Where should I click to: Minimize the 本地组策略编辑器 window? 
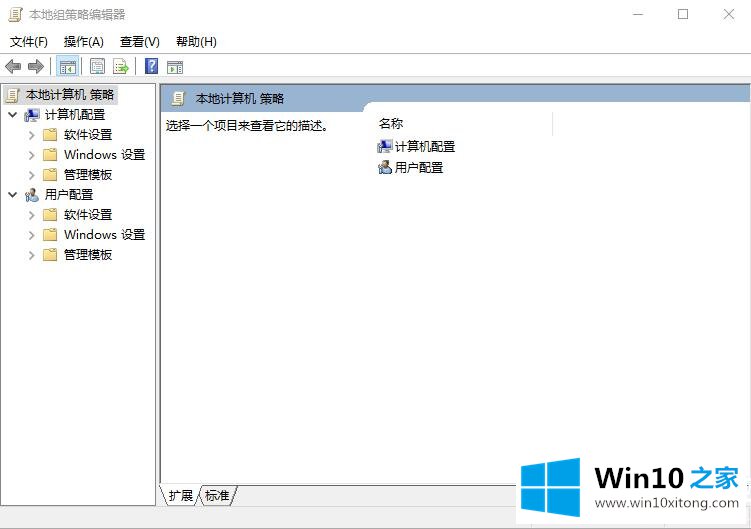(x=638, y=15)
